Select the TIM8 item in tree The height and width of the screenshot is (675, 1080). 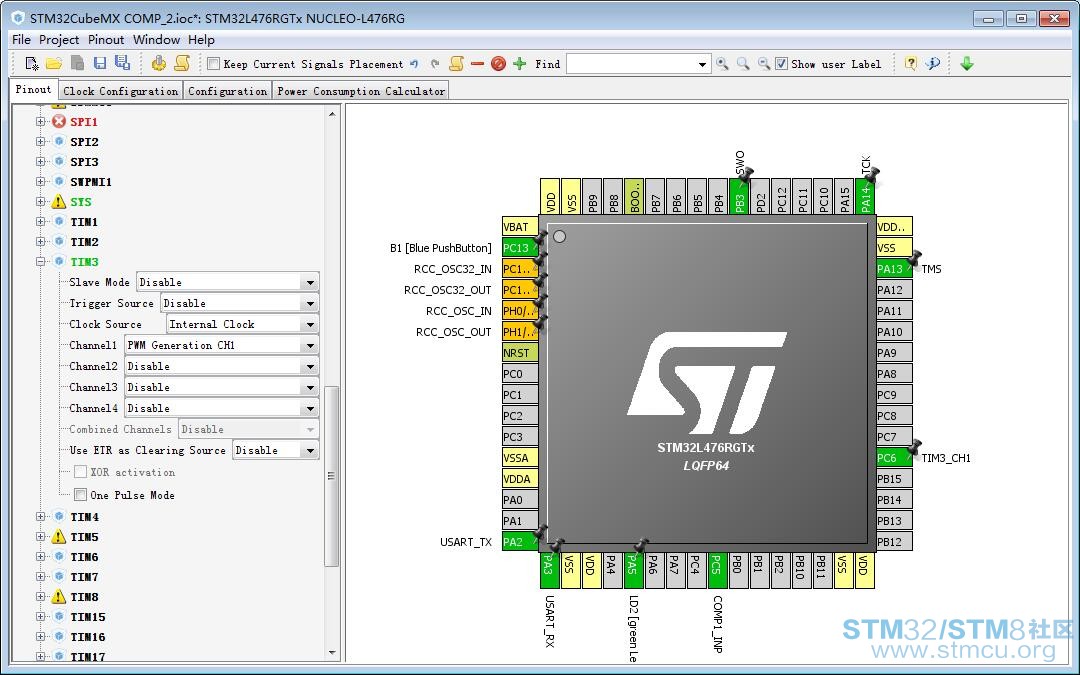(84, 596)
